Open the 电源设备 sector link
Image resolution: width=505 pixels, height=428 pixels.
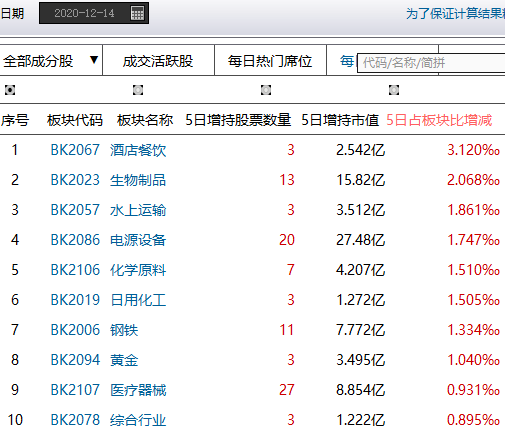(138, 240)
